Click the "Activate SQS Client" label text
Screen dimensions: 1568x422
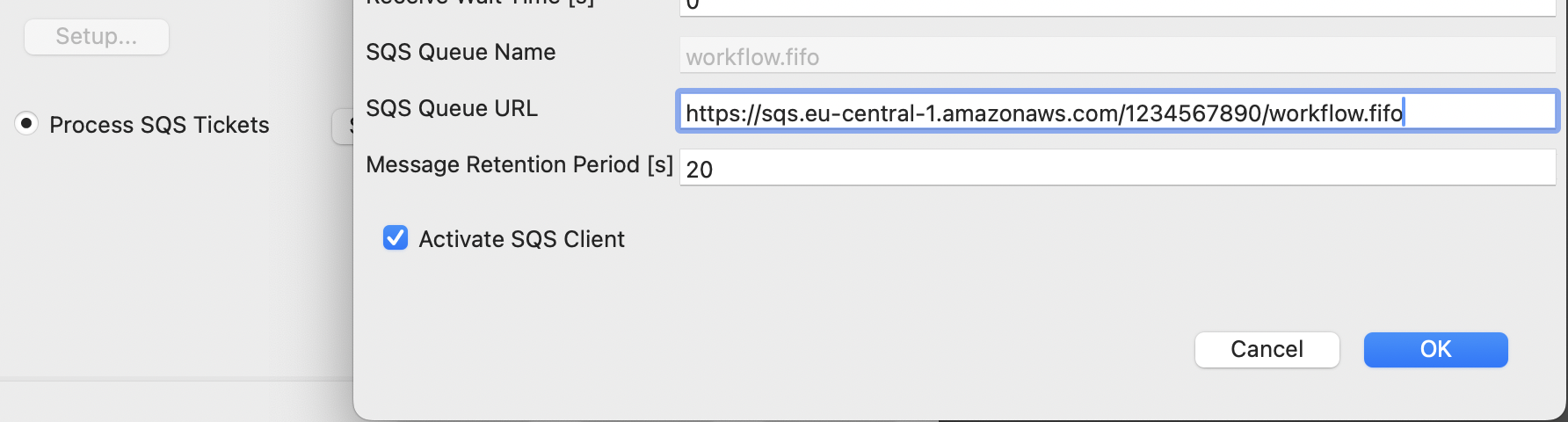tap(521, 239)
